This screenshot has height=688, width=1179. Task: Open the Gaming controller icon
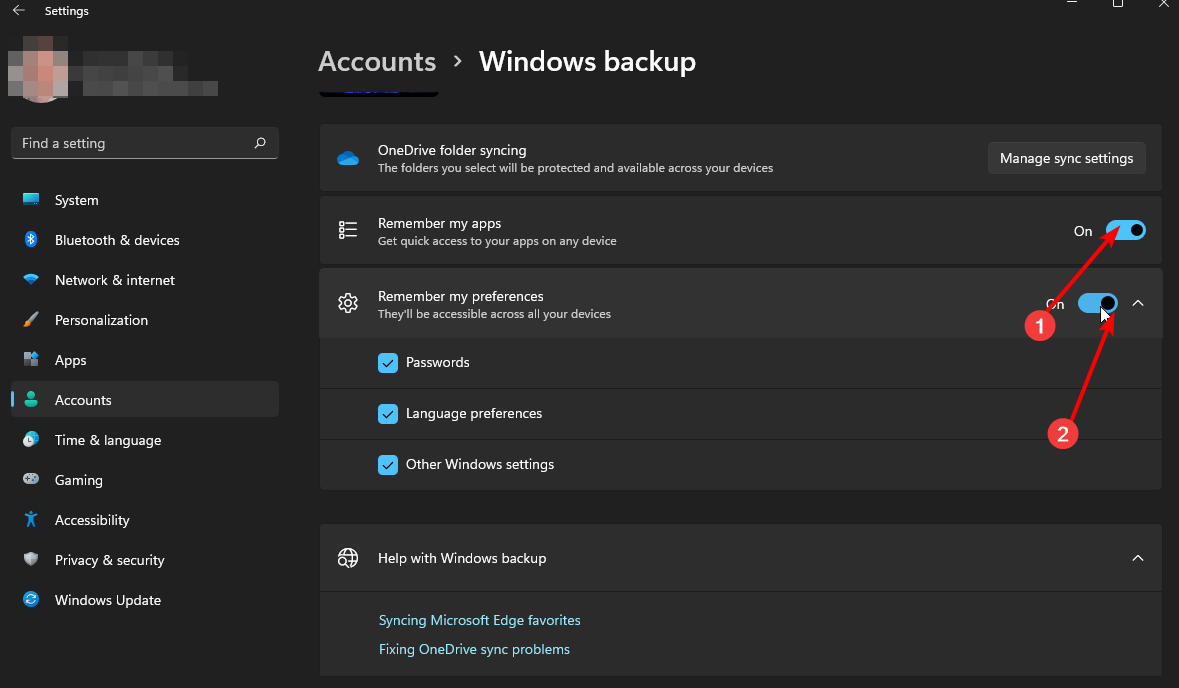[x=31, y=480]
